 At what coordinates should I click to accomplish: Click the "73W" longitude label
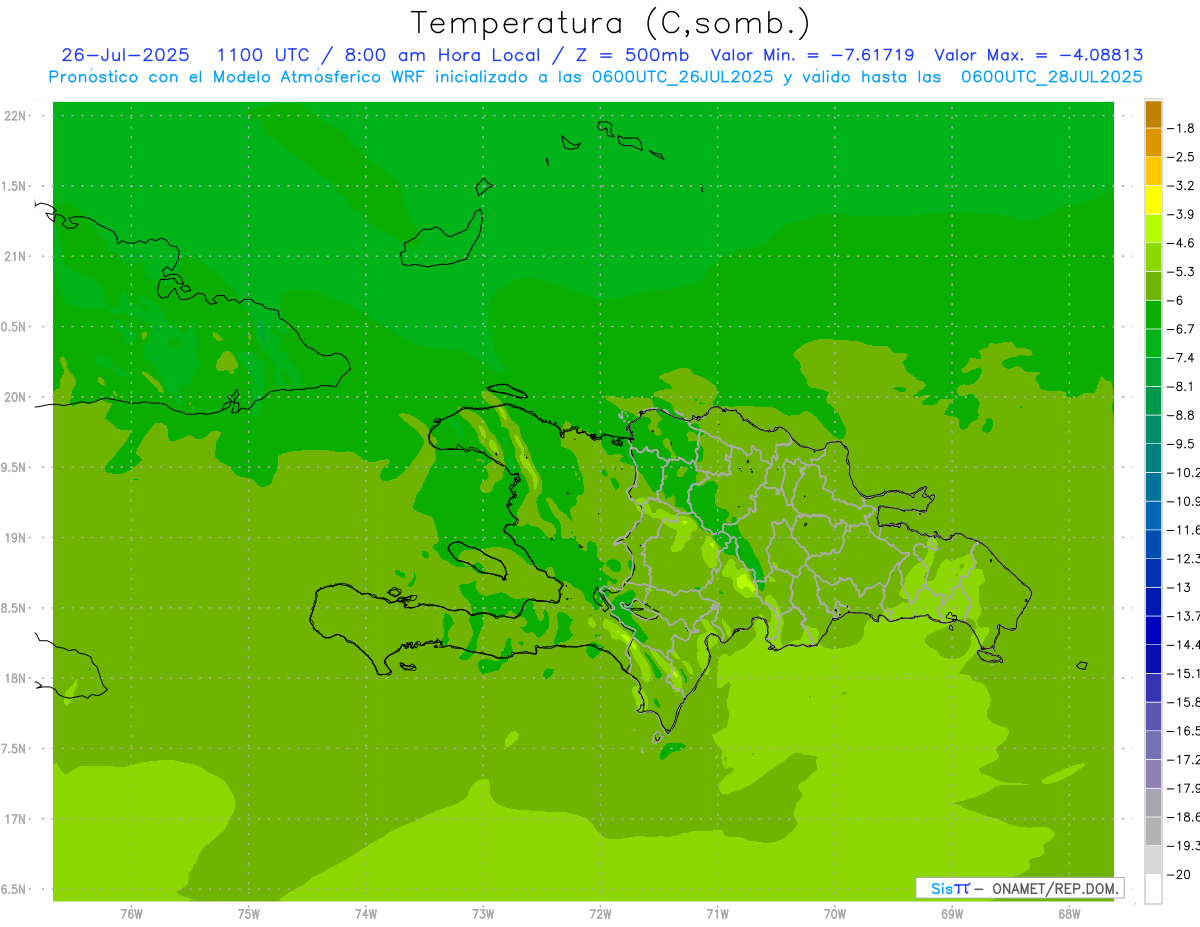[x=483, y=913]
